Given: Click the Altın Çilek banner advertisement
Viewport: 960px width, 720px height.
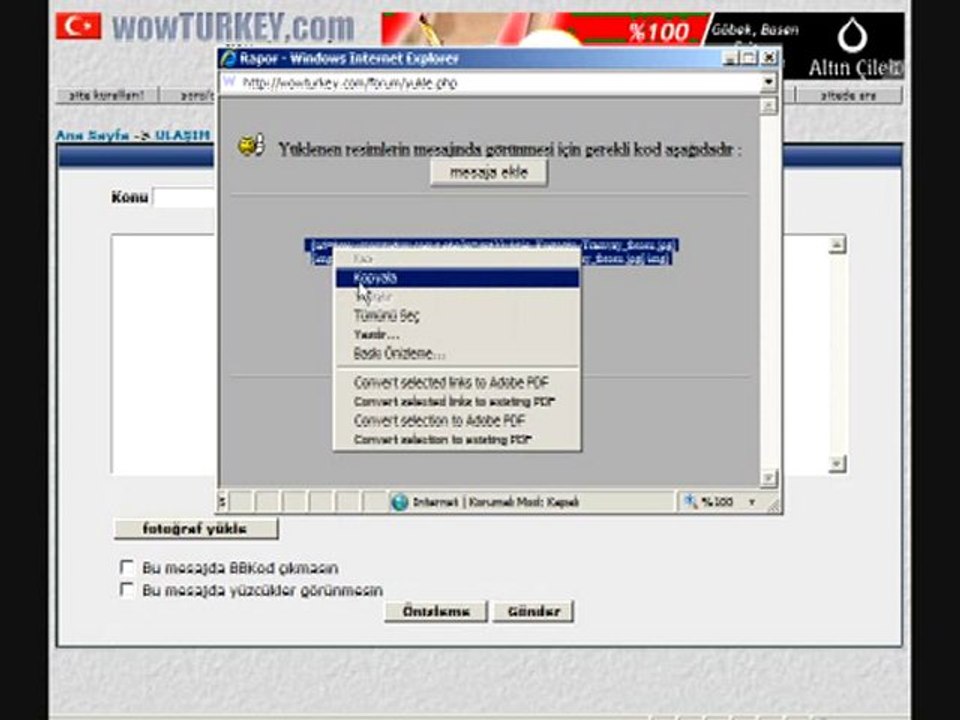Looking at the screenshot, I should [x=642, y=45].
